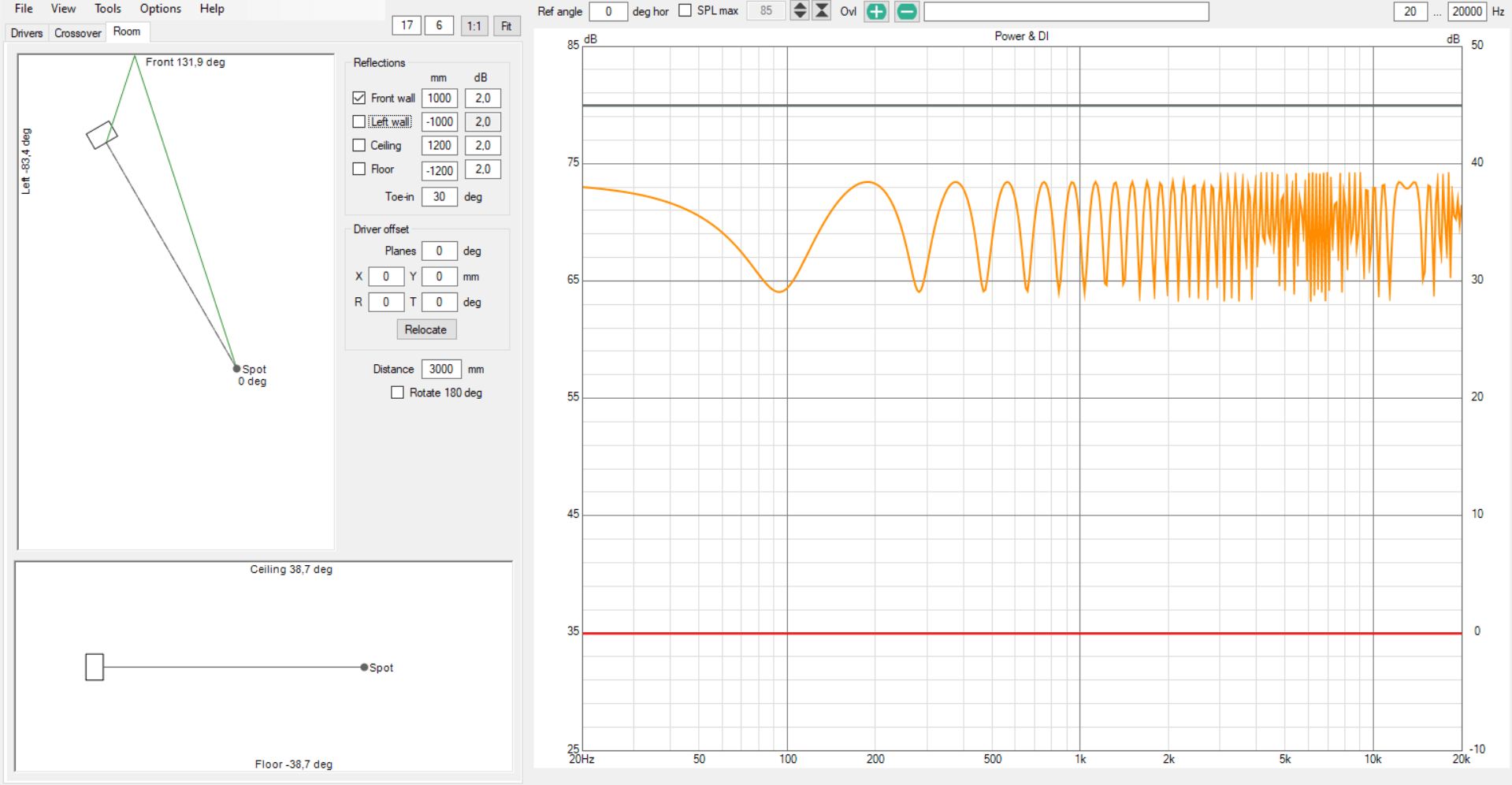Click the high frequency limit field 20000
Viewport: 1512px width, 785px height.
pos(1467,11)
